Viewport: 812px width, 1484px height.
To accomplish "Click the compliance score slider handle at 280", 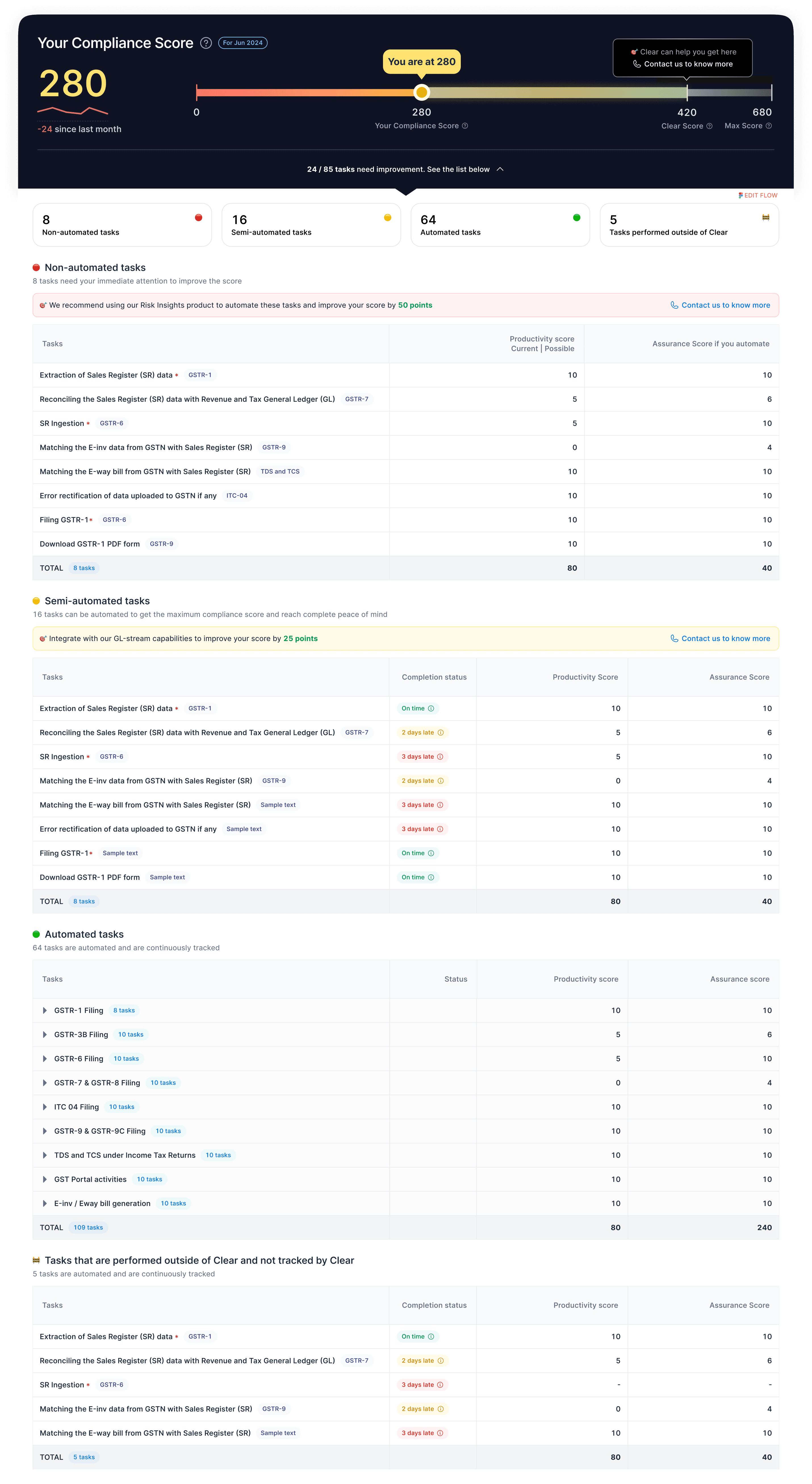I will (x=422, y=92).
